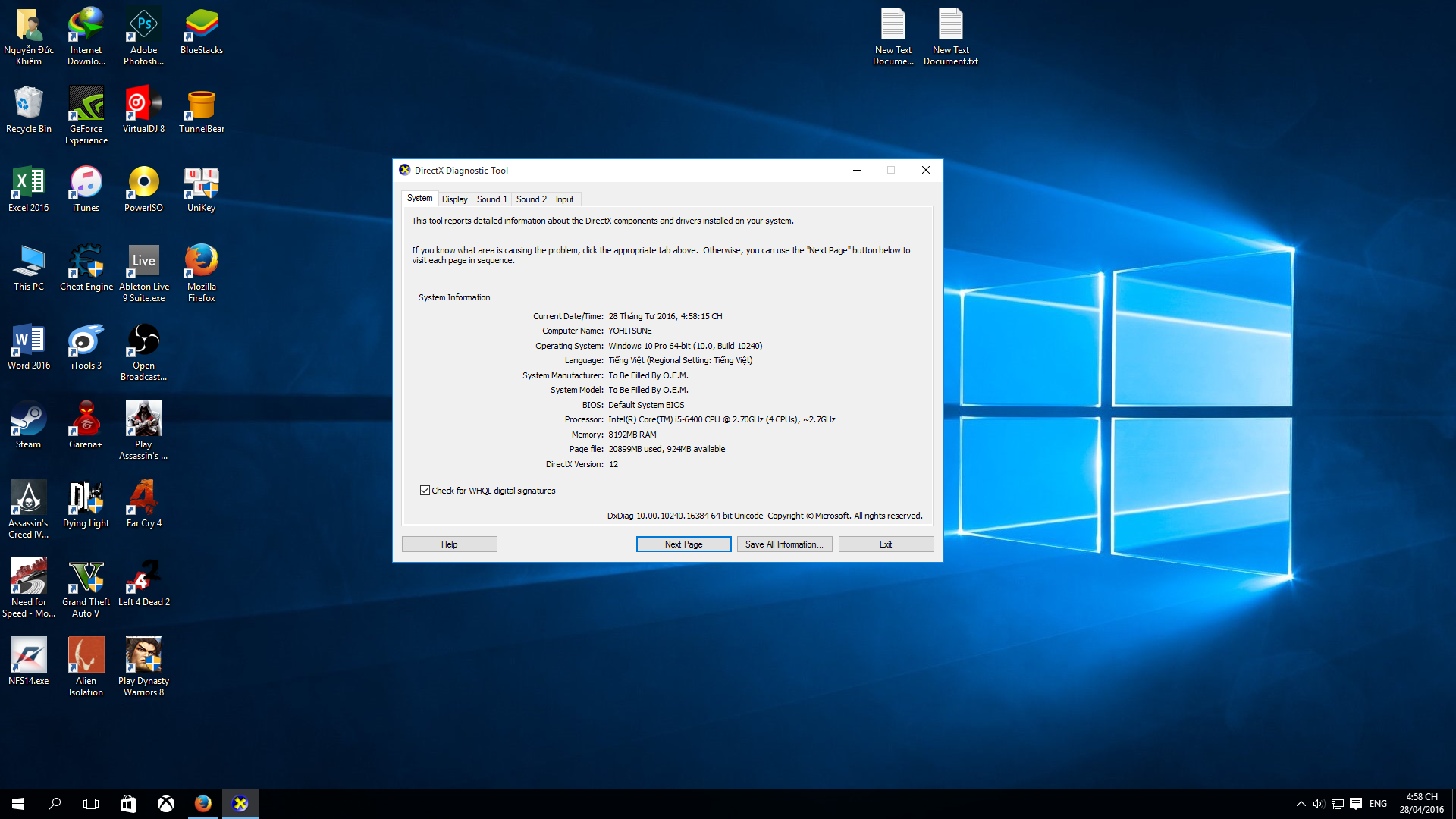
Task: Click the TunnelBear desktop icon
Action: [201, 105]
